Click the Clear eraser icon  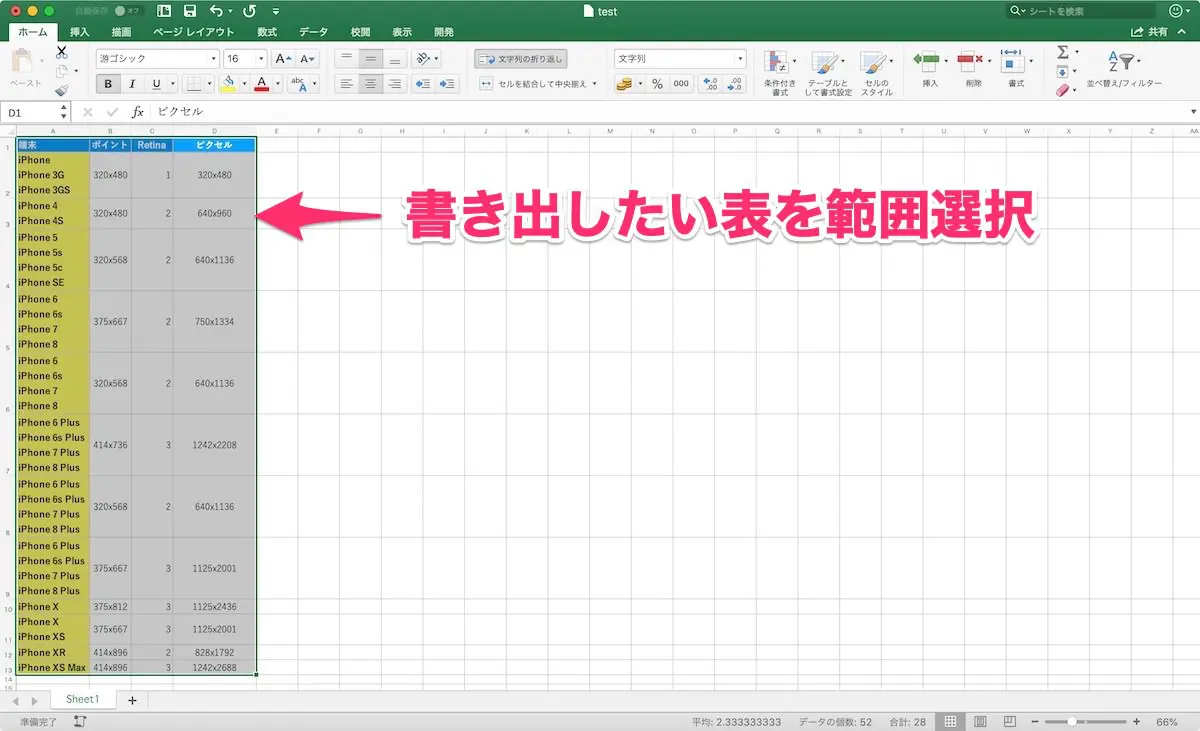1063,90
